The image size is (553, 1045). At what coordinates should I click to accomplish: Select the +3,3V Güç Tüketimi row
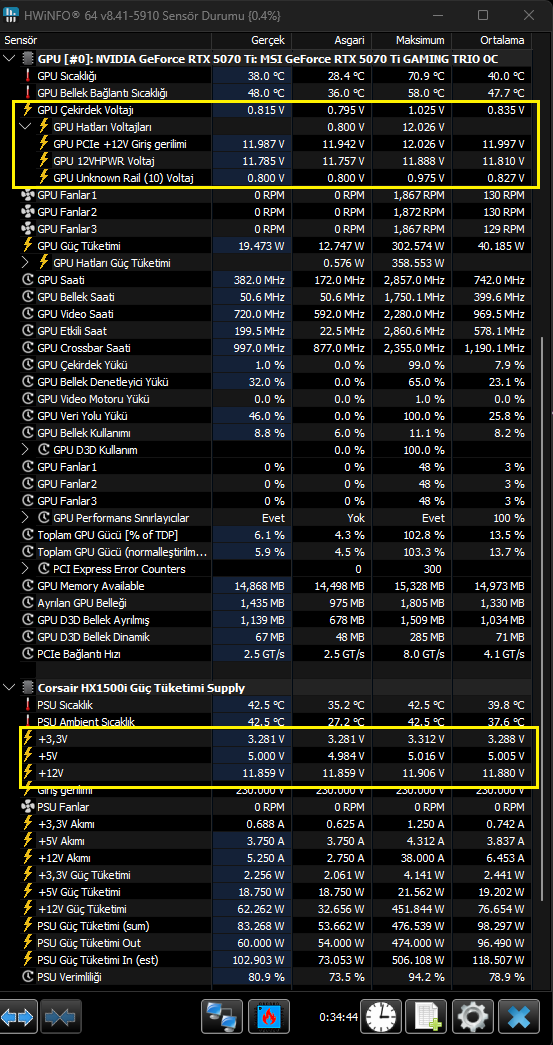(x=266, y=875)
